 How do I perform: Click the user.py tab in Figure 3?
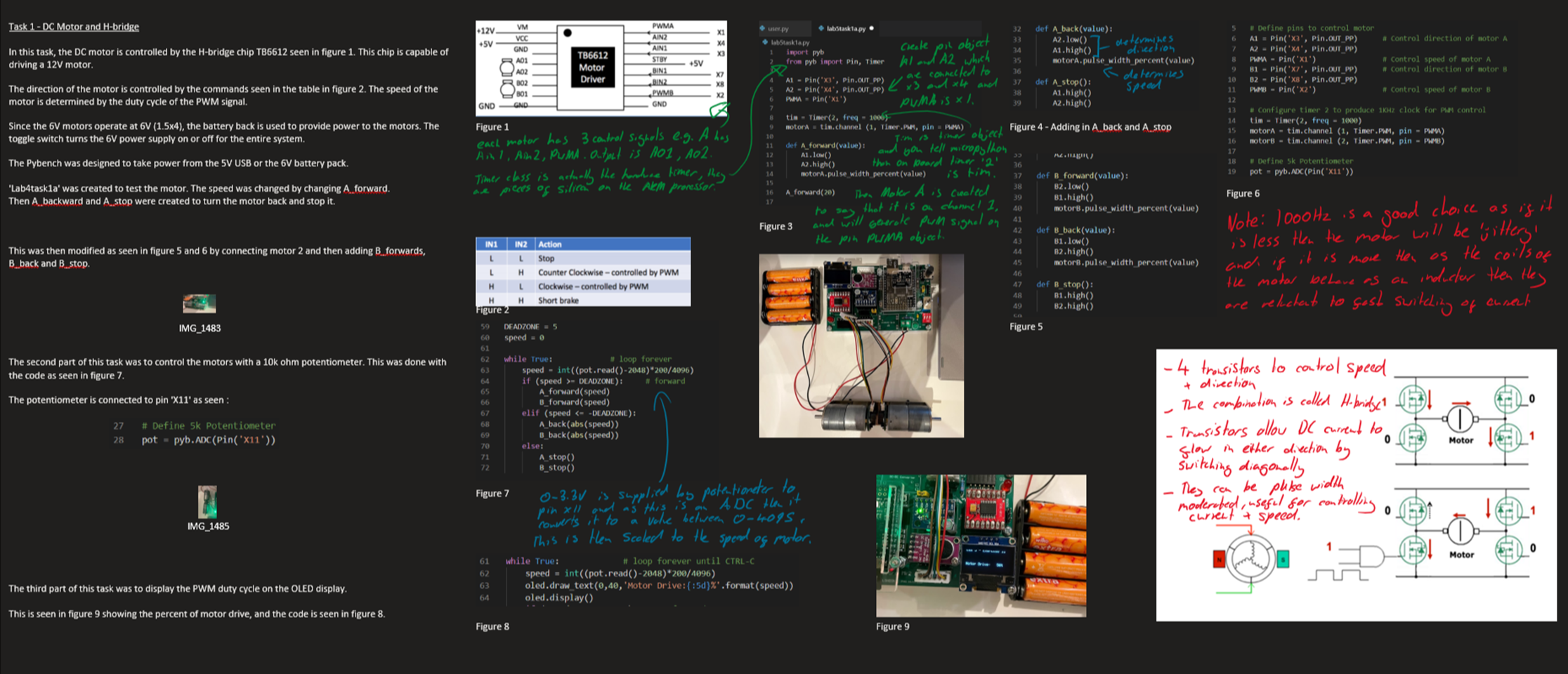(778, 29)
